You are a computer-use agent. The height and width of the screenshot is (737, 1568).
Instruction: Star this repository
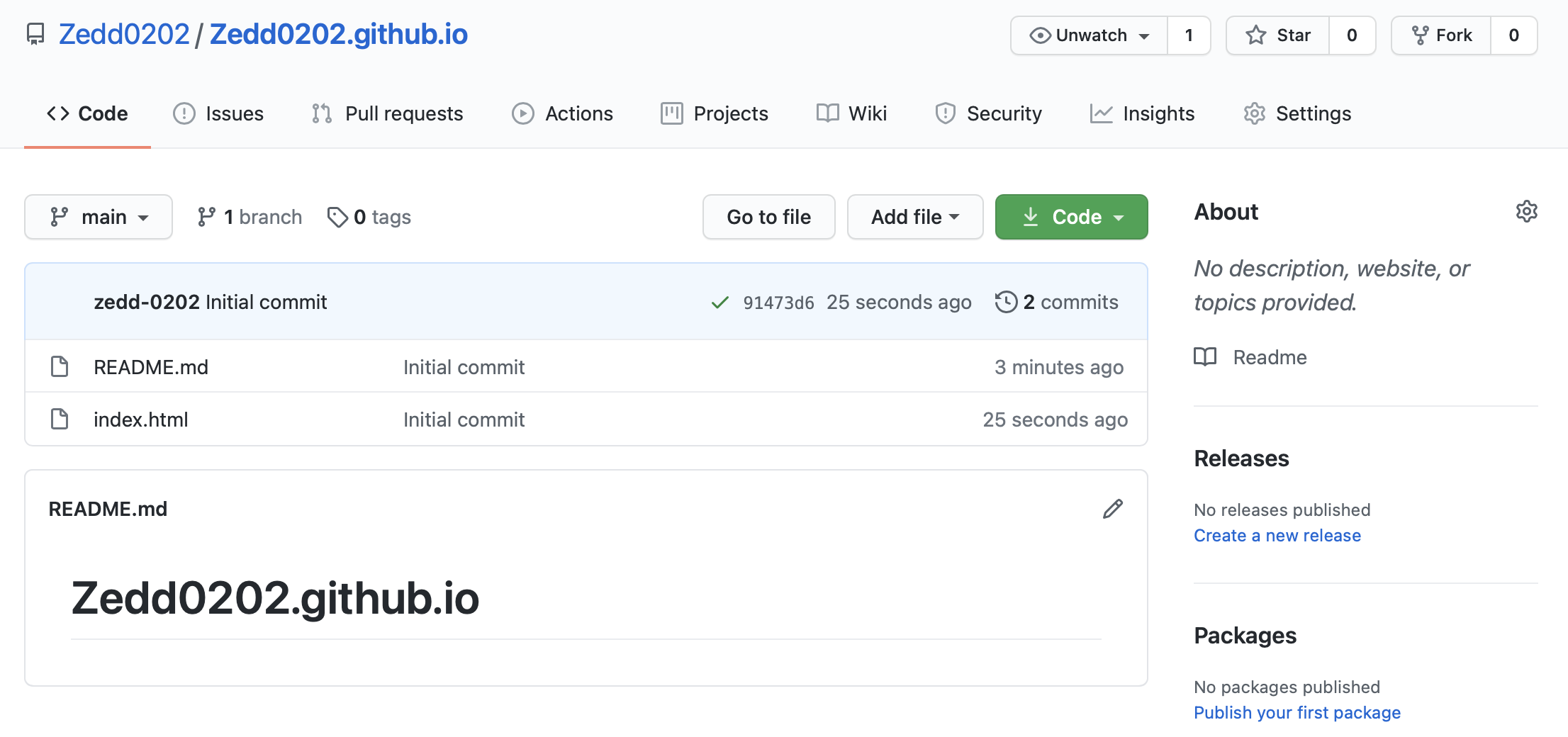coord(1278,35)
